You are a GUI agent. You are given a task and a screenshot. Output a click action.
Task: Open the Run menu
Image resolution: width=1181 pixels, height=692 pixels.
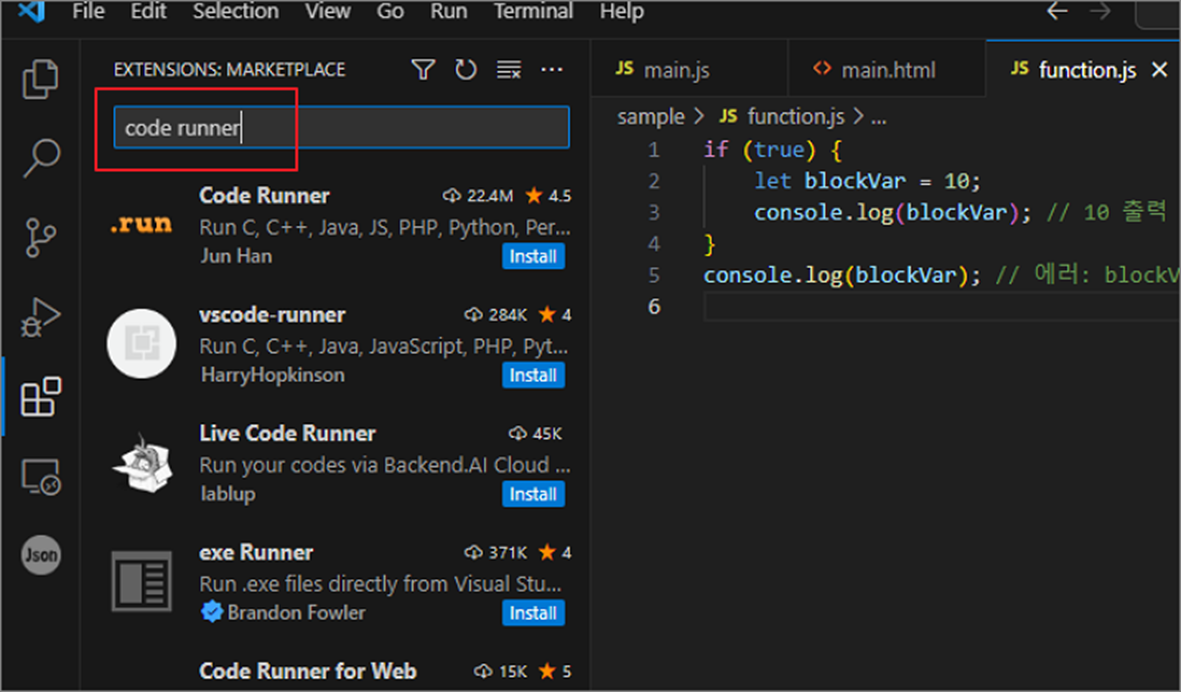coord(449,11)
